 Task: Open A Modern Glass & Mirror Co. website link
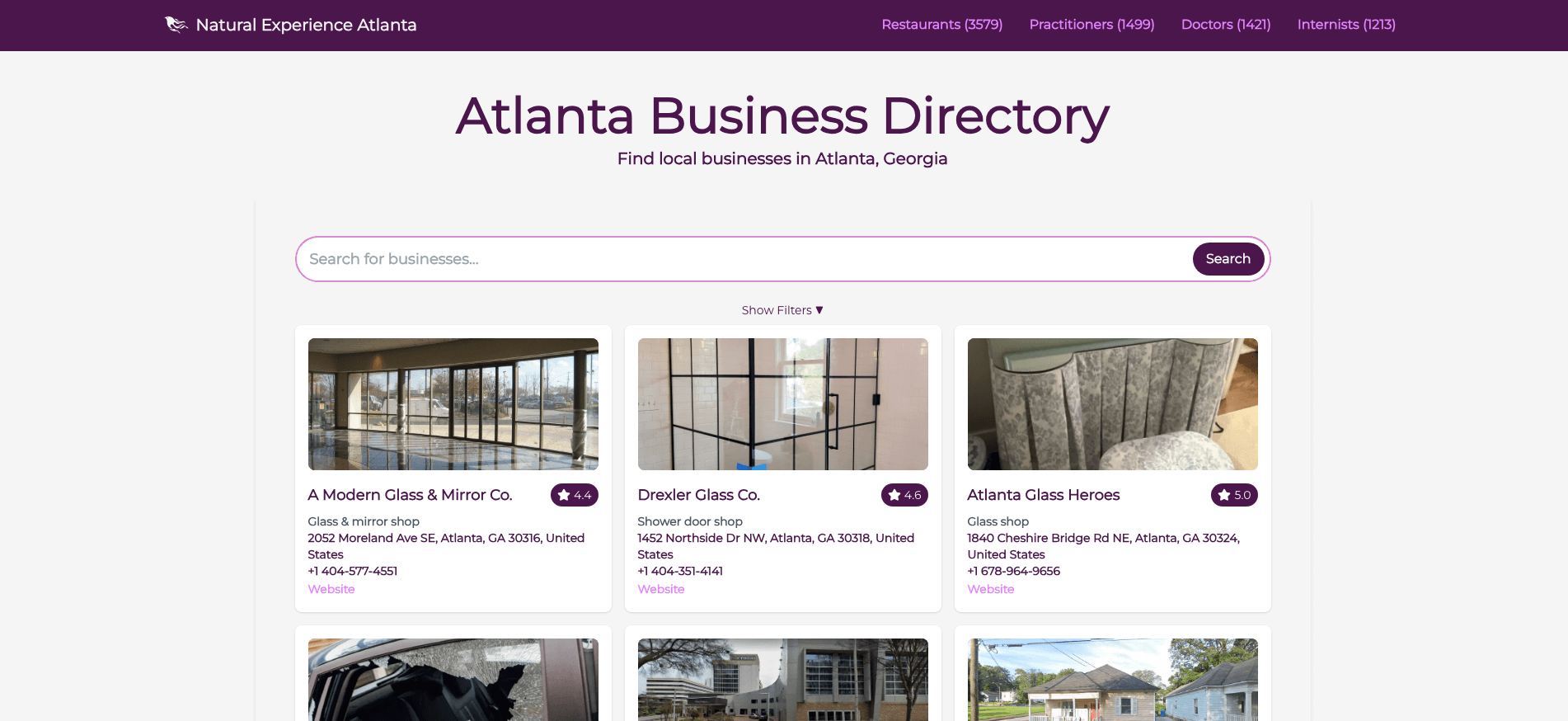[331, 589]
